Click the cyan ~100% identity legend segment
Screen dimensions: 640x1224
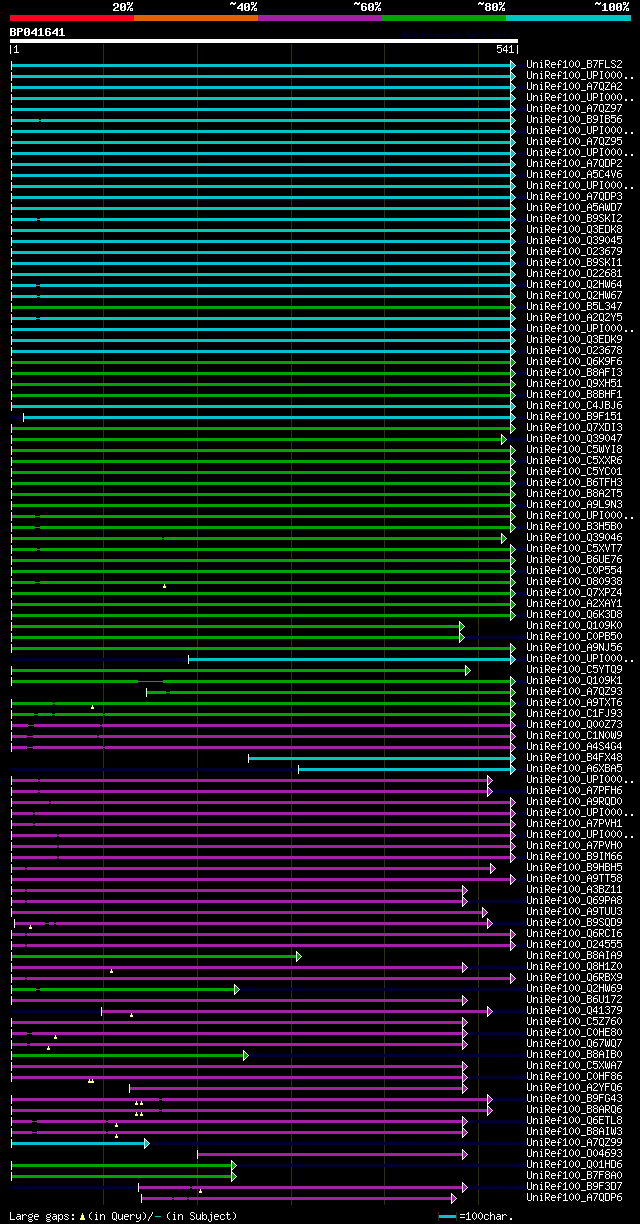(568, 18)
